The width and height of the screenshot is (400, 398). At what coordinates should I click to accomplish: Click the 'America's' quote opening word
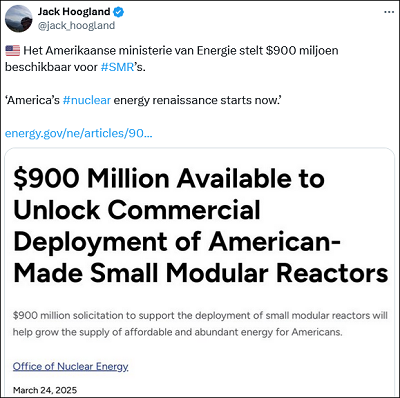tap(33, 100)
